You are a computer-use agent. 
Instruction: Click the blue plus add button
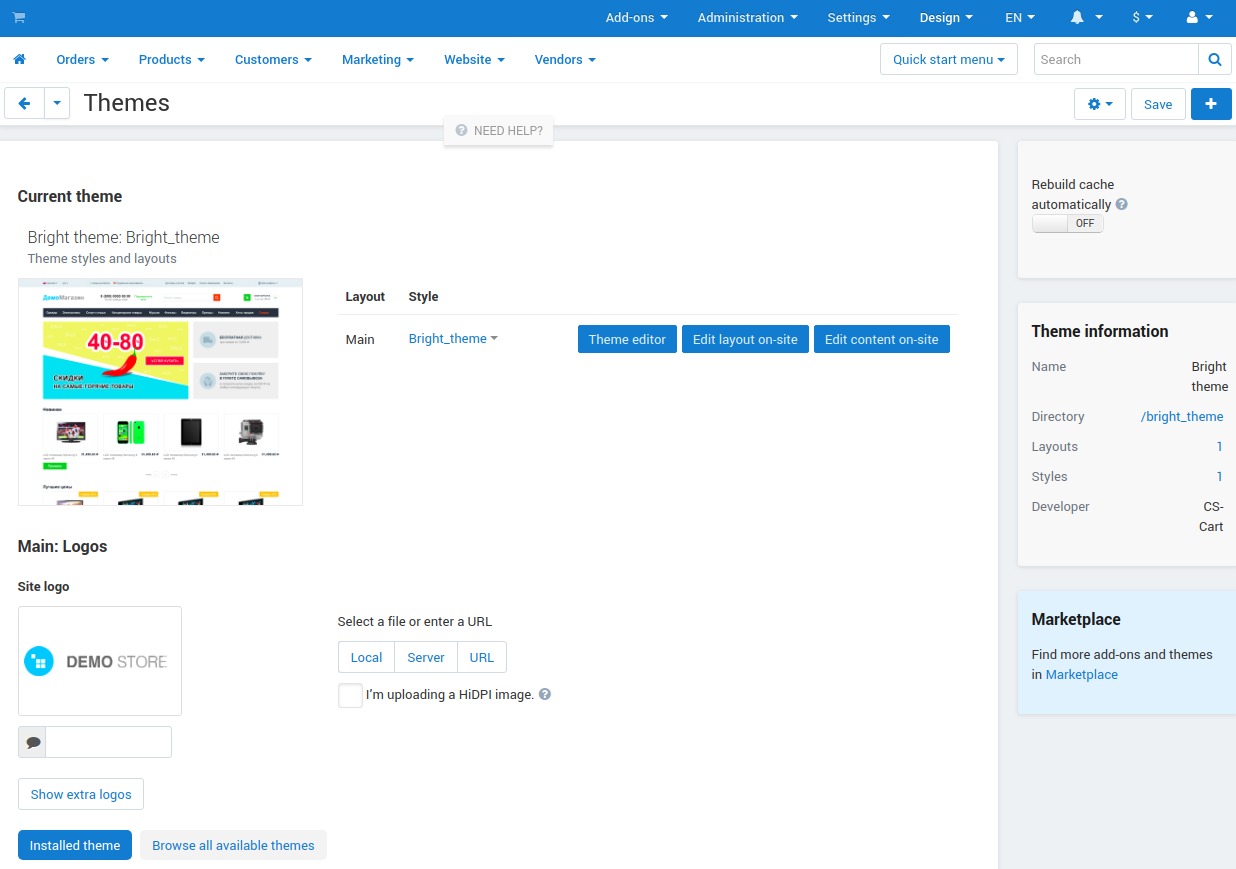tap(1211, 104)
